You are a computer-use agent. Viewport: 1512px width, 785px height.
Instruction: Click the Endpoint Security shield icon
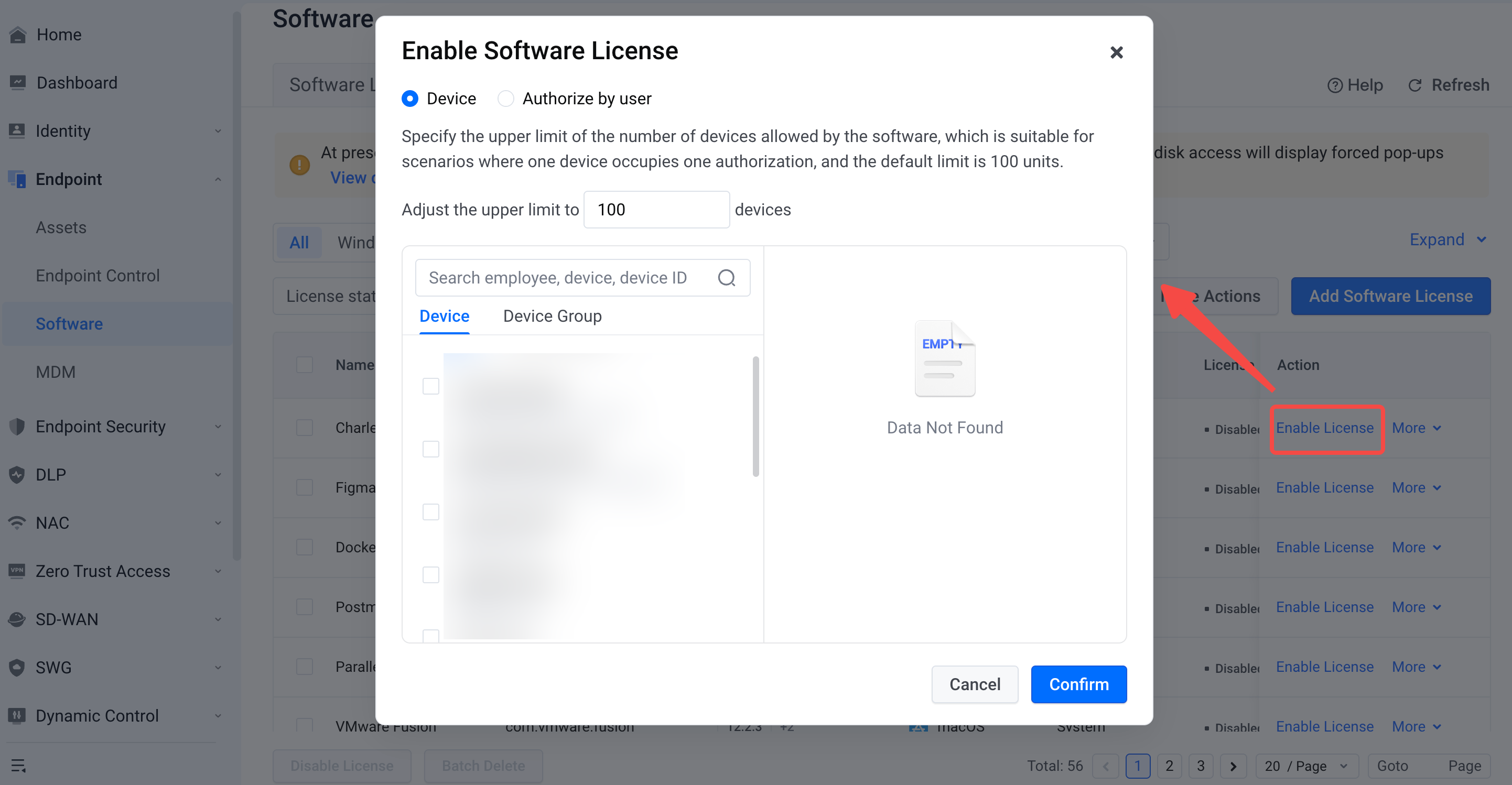point(18,427)
